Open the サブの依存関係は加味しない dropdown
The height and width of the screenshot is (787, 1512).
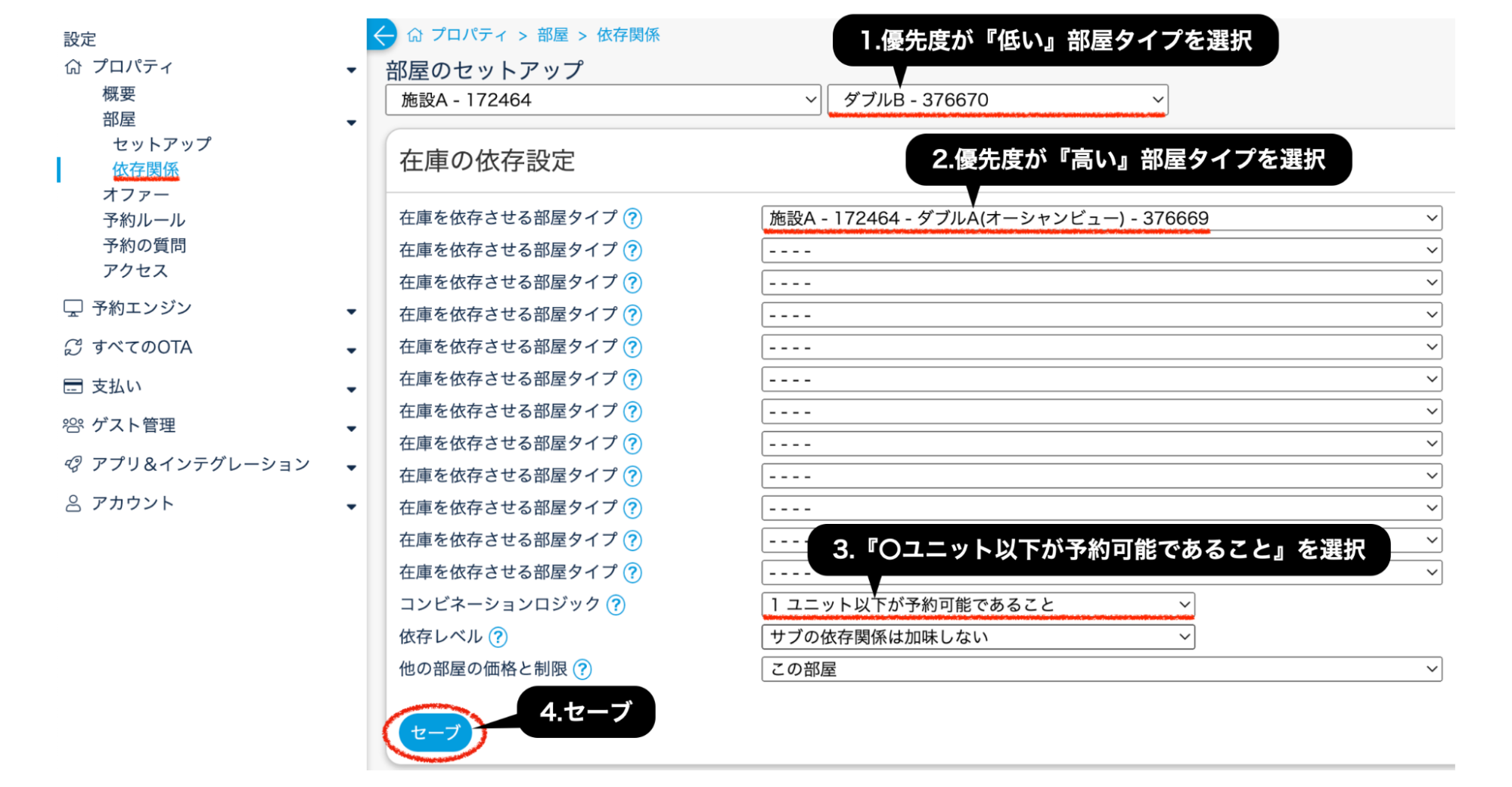click(977, 637)
